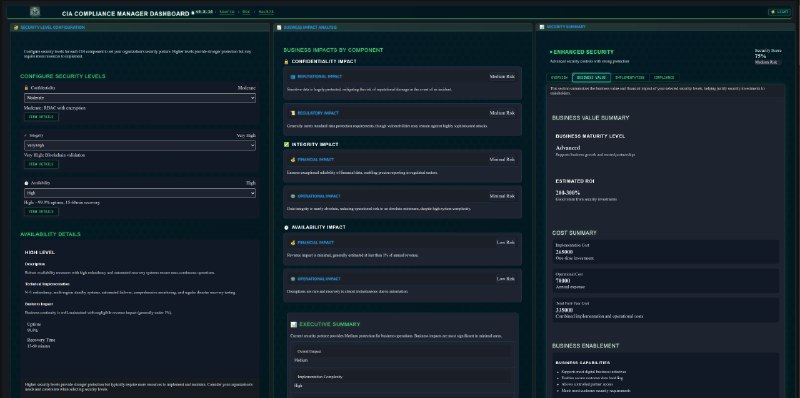800x398 pixels.
Task: Click the Business Enablement heading
Action: point(586,346)
